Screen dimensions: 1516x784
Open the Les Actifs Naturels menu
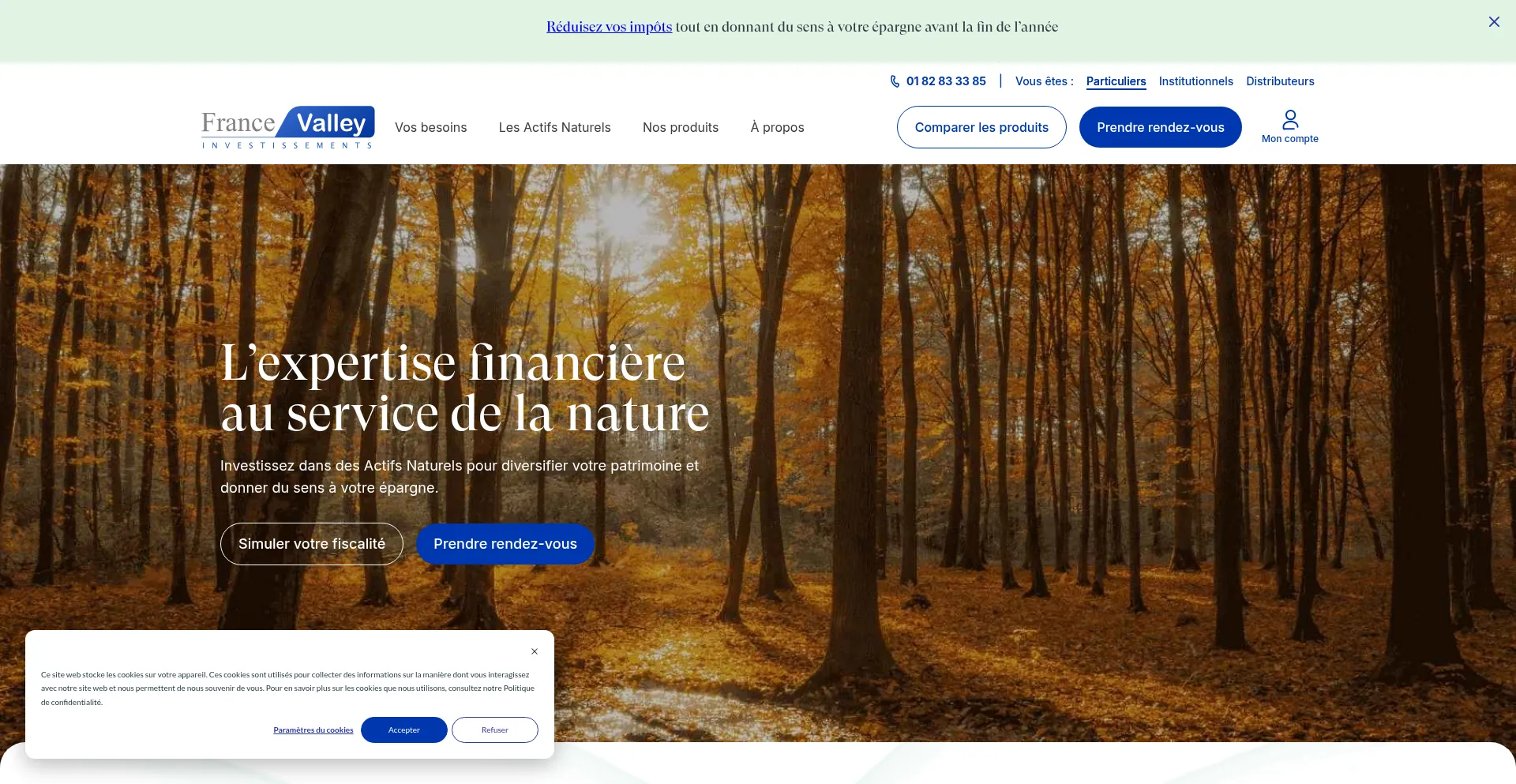555,127
